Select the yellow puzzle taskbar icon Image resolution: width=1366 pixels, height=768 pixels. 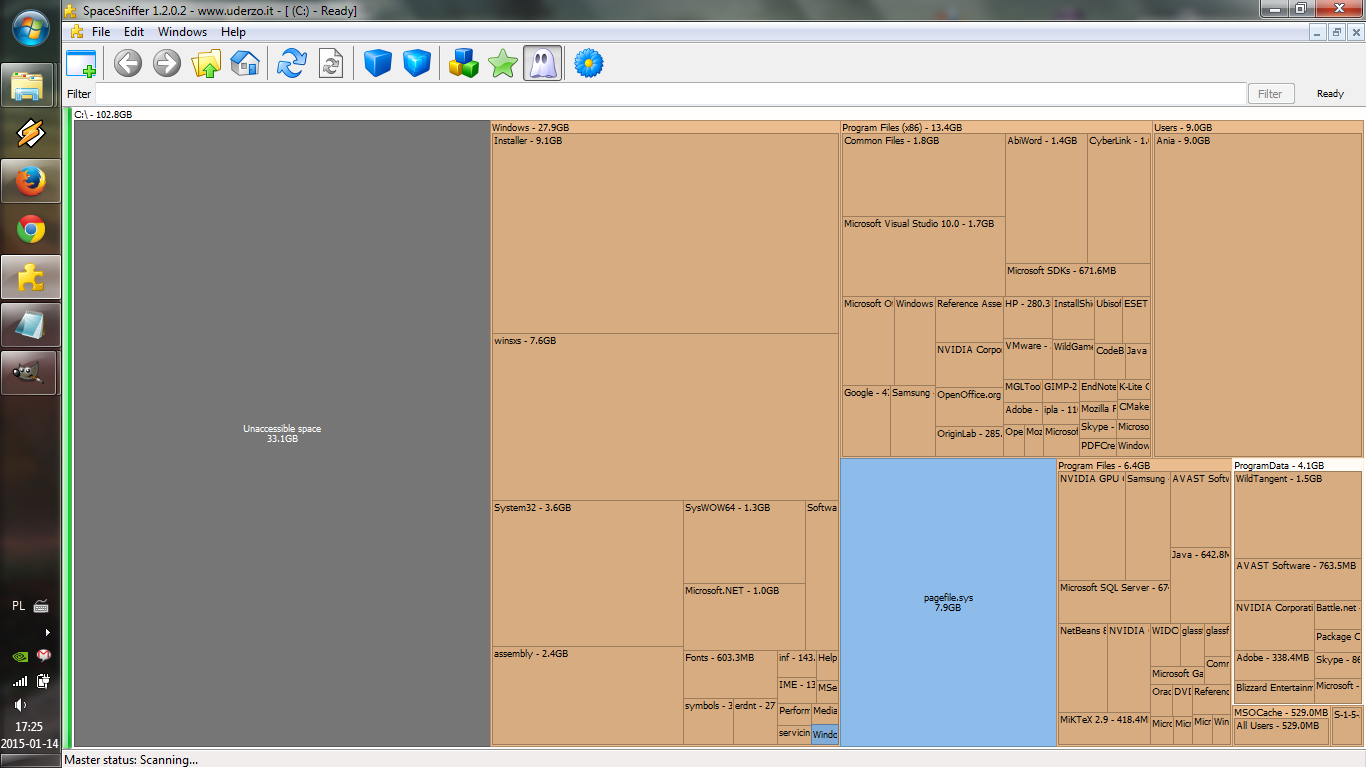click(x=31, y=277)
